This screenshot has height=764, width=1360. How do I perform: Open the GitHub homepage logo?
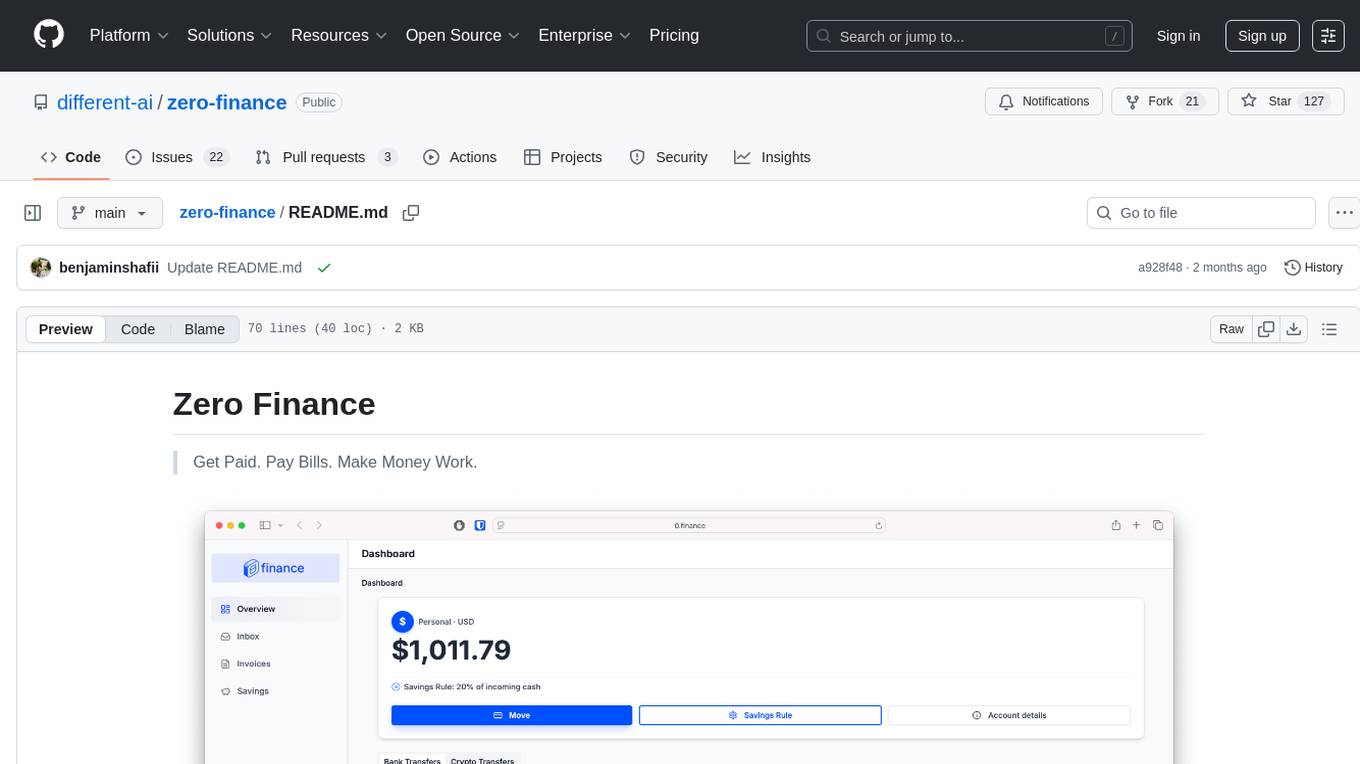pyautogui.click(x=49, y=35)
